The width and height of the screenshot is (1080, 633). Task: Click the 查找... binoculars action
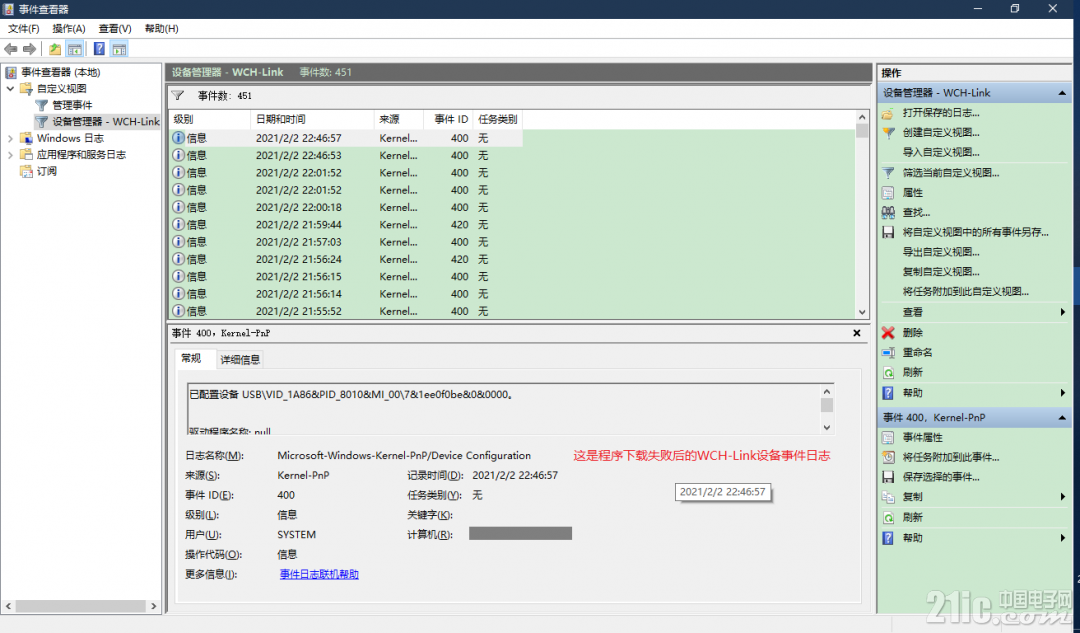pos(916,213)
